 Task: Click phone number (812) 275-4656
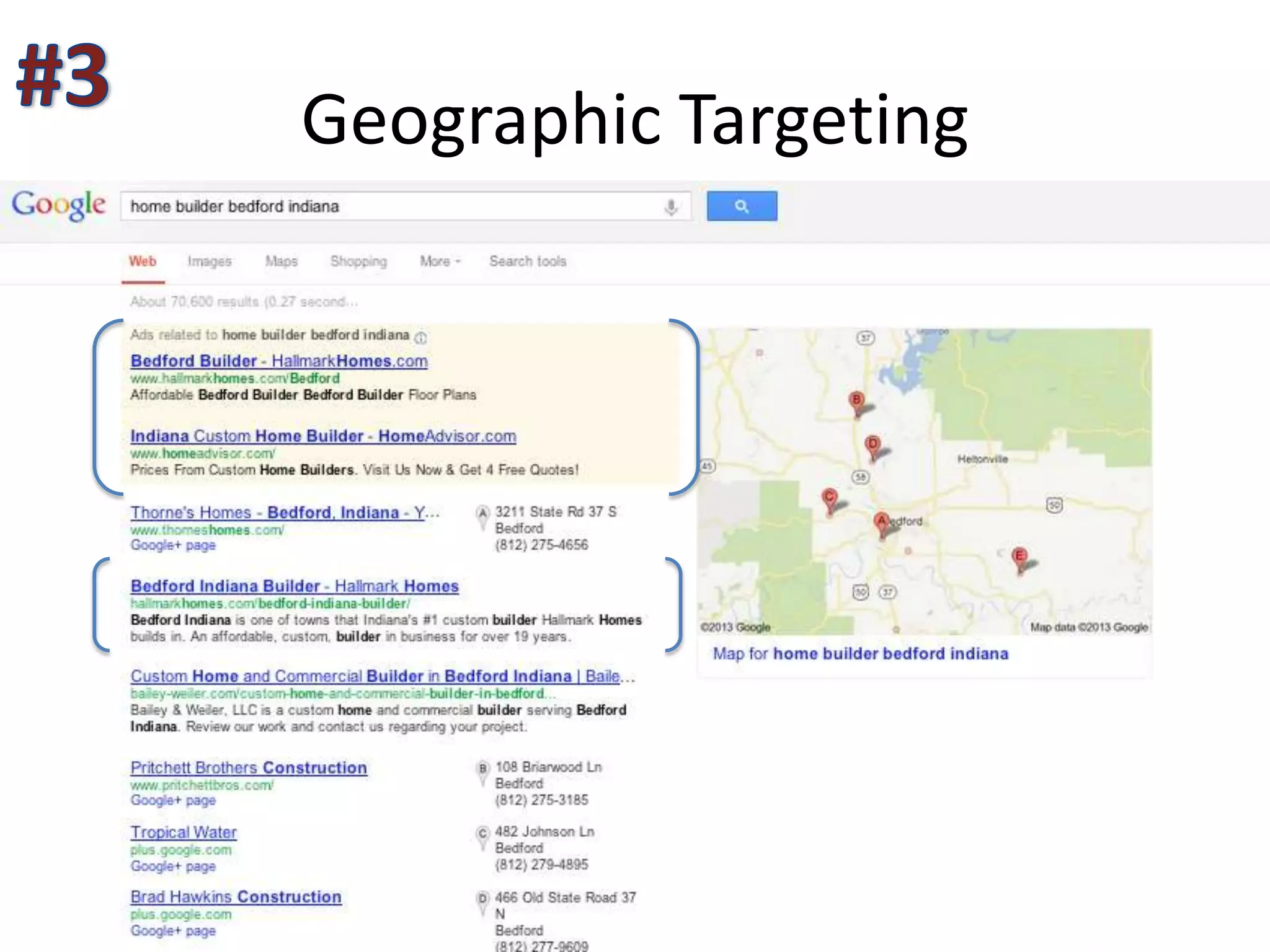click(541, 545)
